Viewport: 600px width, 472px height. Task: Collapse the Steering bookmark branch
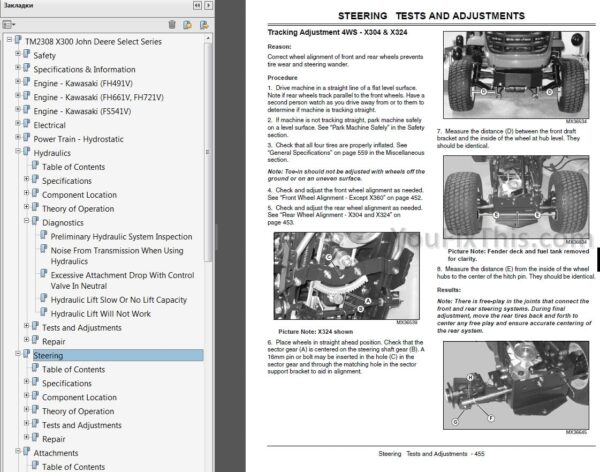pyautogui.click(x=17, y=355)
